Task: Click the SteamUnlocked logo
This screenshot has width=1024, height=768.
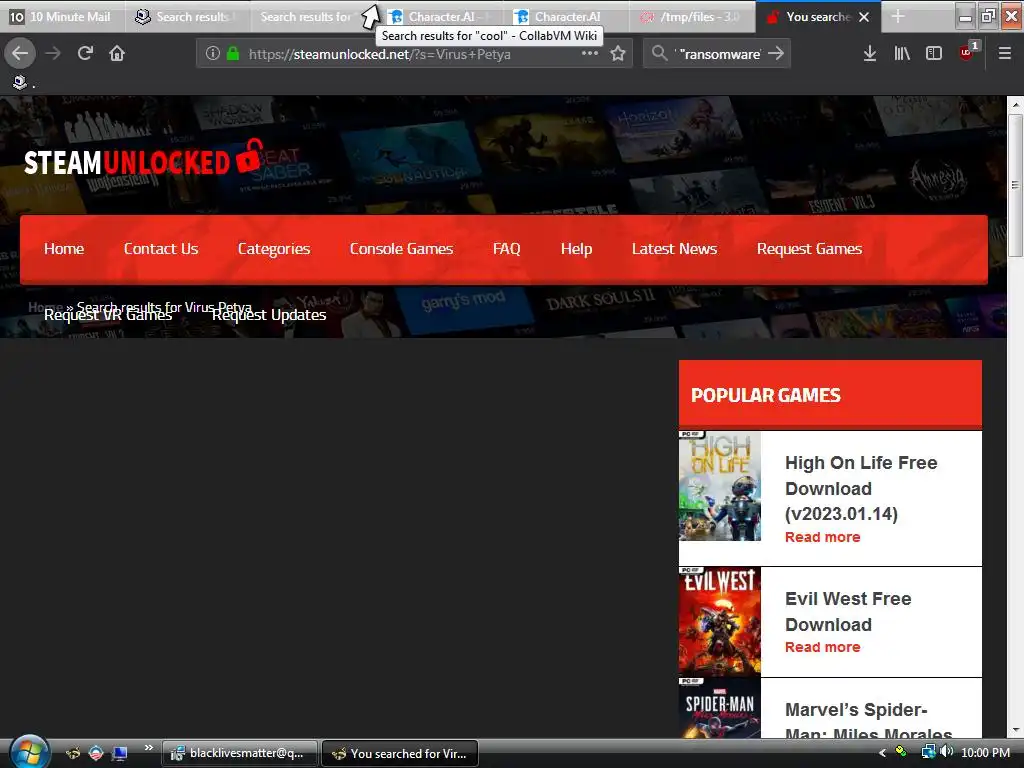Action: coord(143,158)
